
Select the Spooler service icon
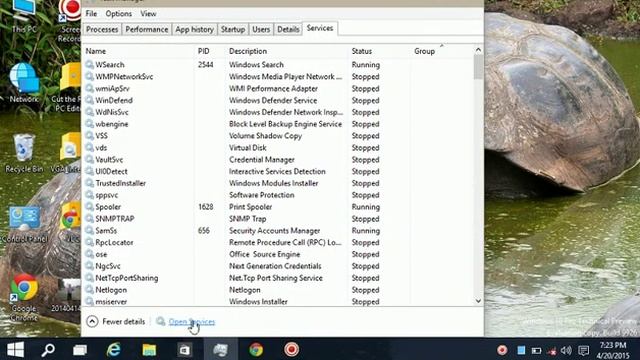[x=89, y=207]
